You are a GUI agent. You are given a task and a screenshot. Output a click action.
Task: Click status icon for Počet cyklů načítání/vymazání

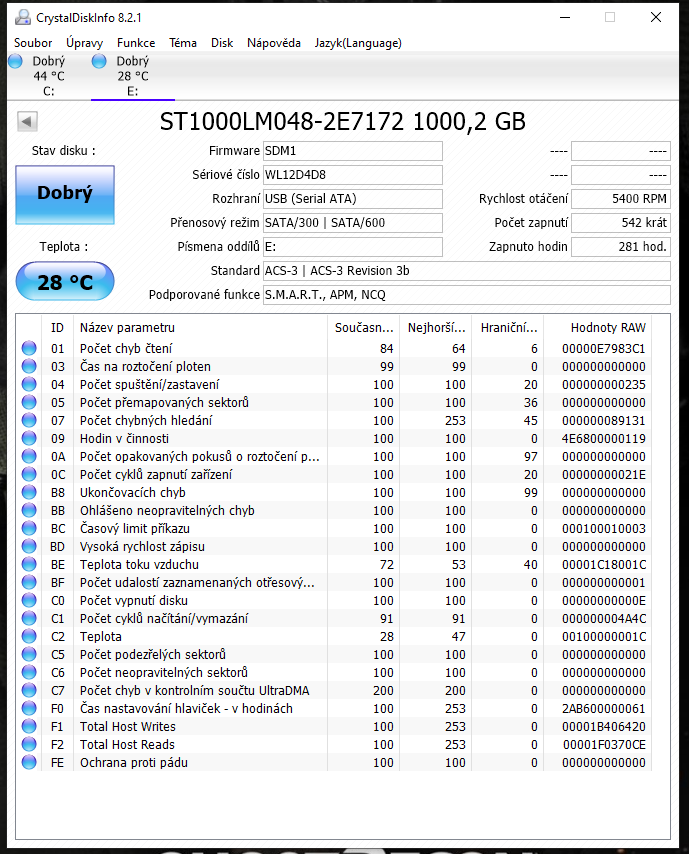point(29,618)
